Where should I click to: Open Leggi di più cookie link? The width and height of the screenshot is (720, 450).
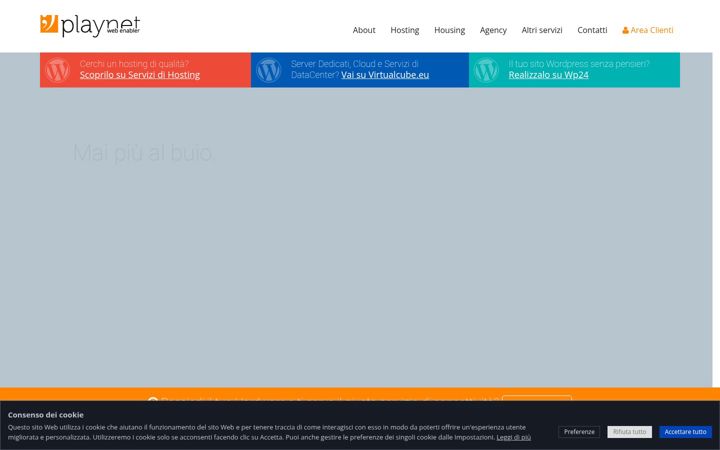click(513, 437)
